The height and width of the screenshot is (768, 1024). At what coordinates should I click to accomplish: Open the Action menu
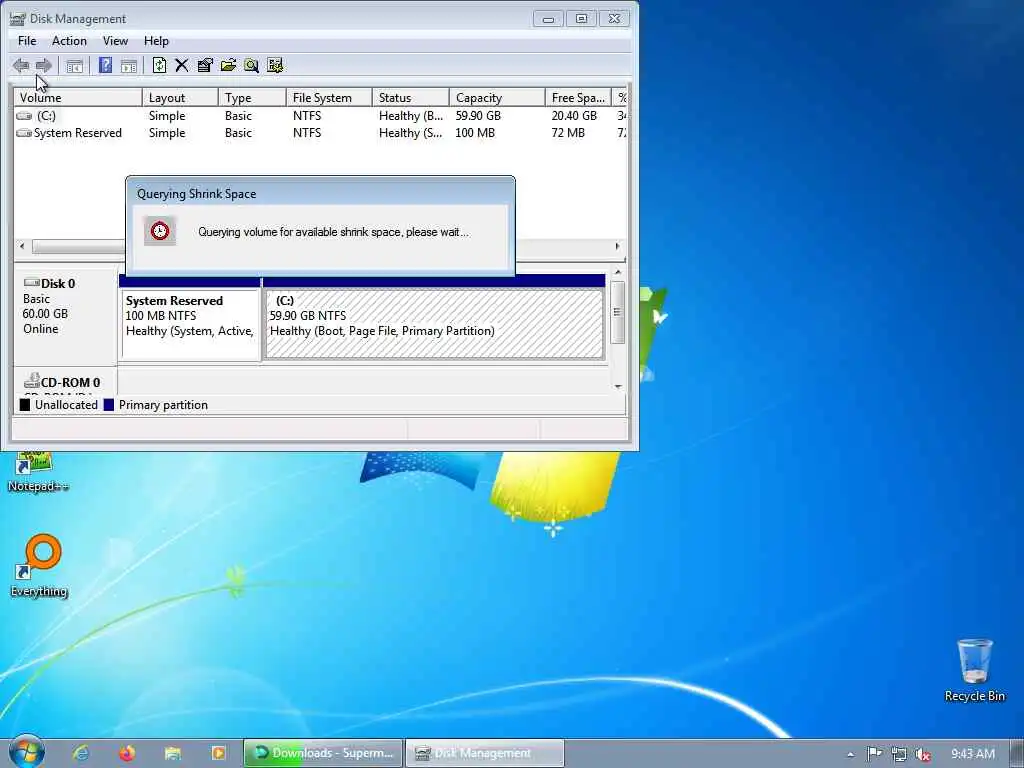pyautogui.click(x=69, y=40)
